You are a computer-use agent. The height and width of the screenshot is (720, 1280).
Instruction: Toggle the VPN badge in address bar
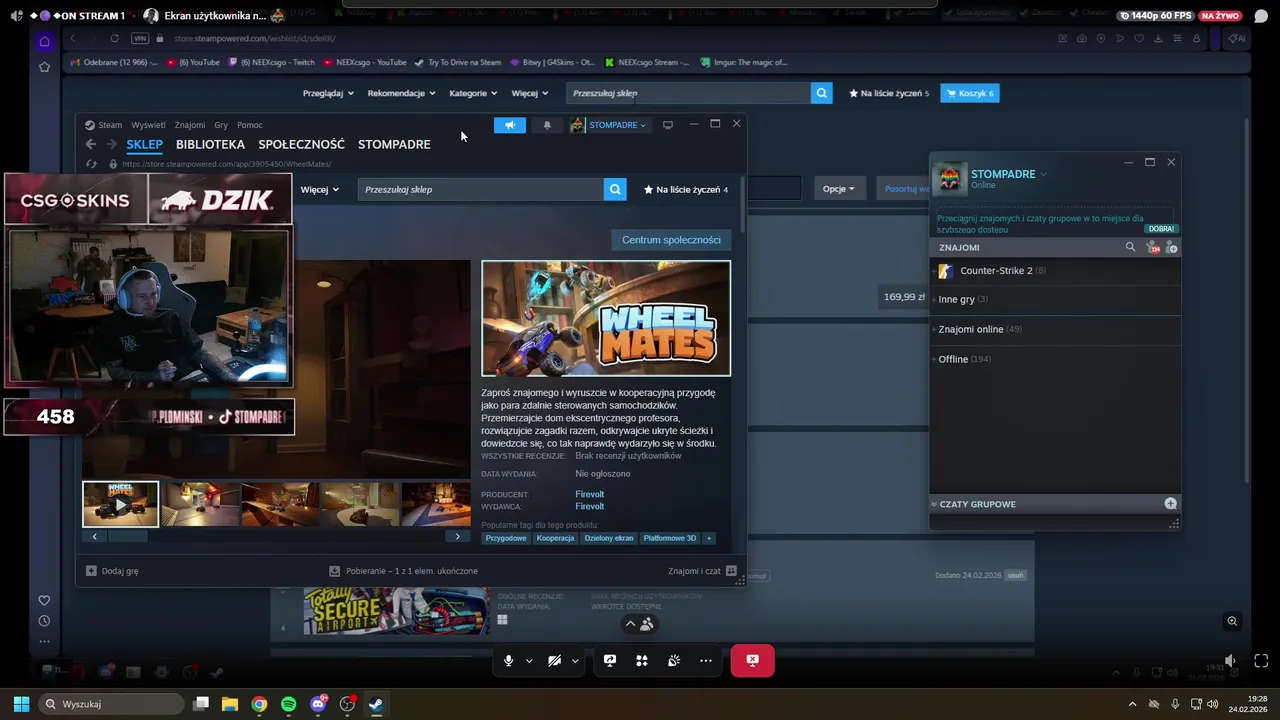pos(140,38)
